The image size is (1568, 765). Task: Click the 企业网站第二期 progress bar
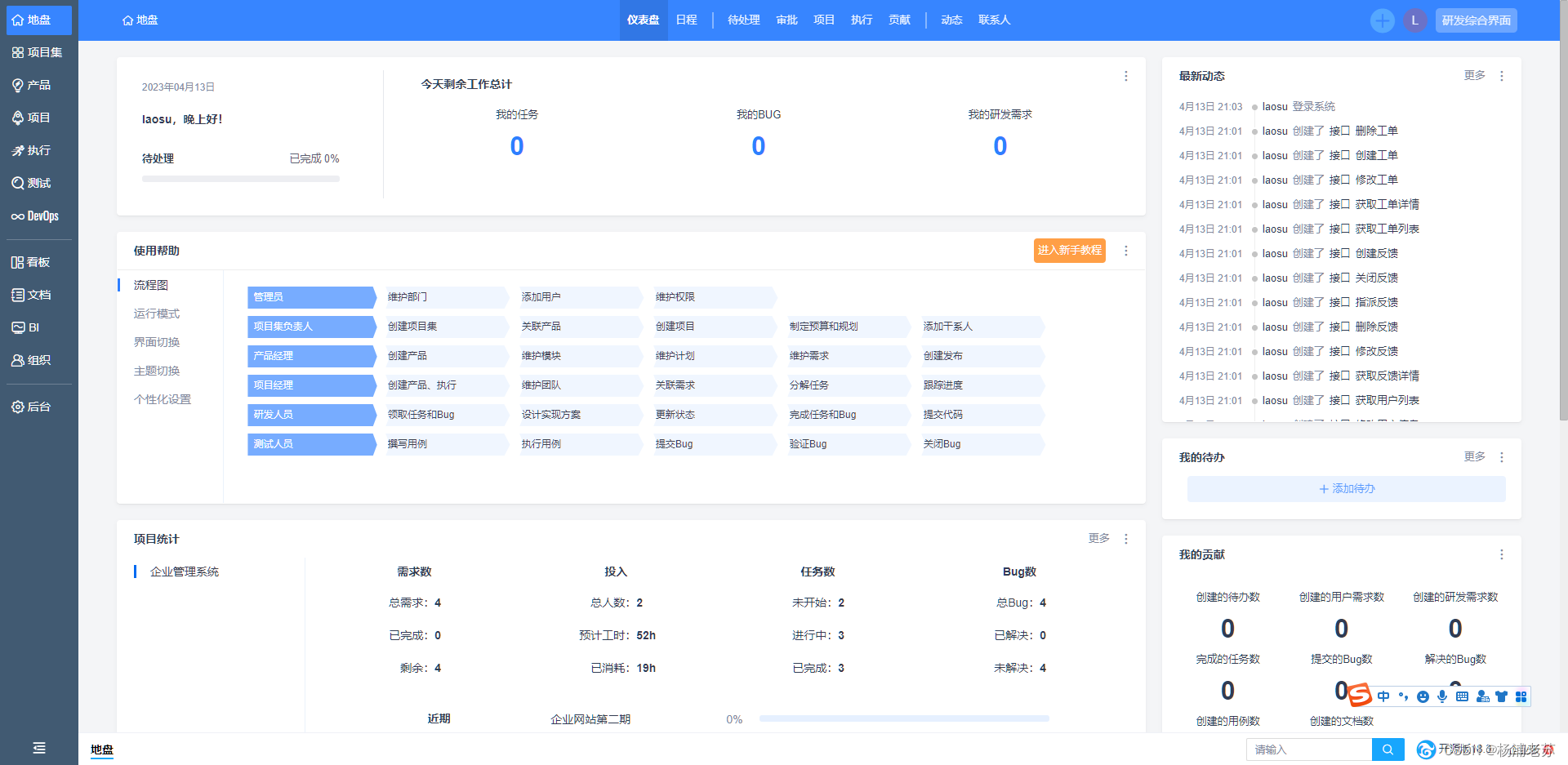(904, 719)
